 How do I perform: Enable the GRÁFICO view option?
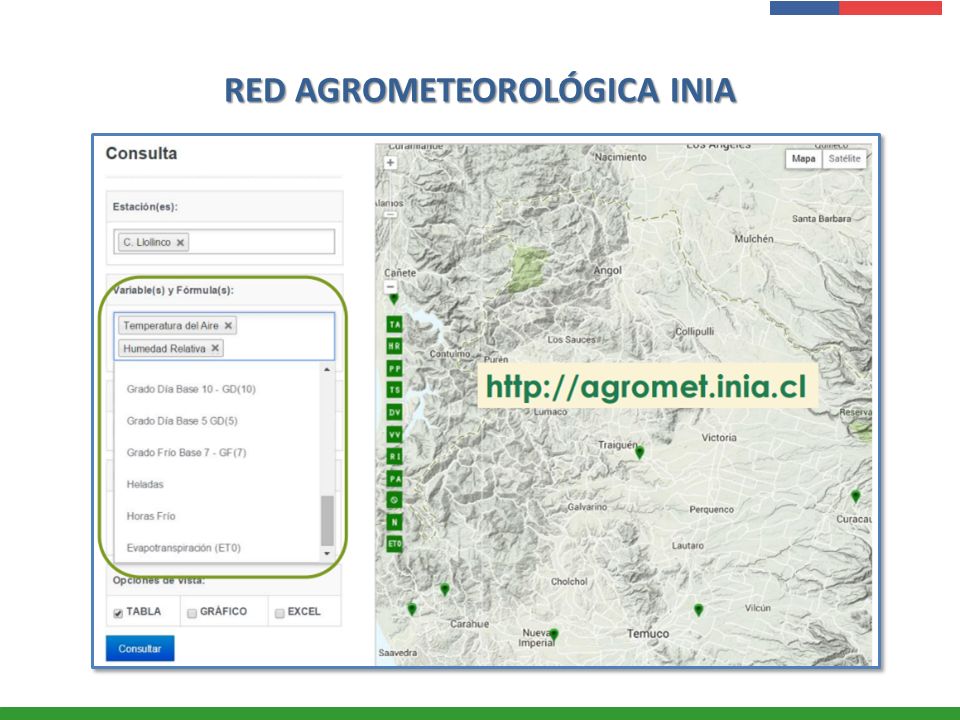point(192,613)
